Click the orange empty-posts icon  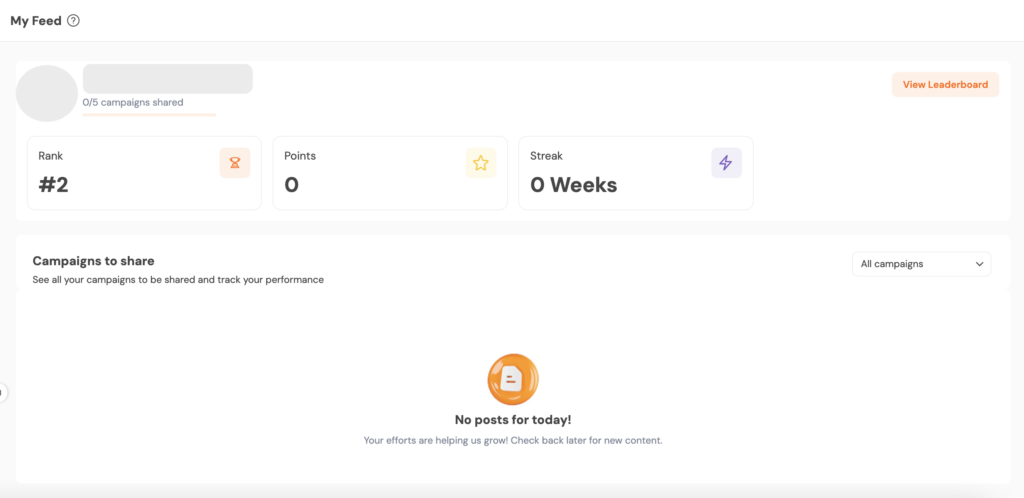click(x=512, y=378)
